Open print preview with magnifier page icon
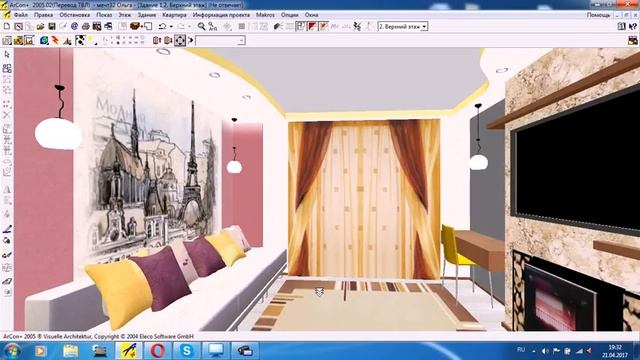Image resolution: width=640 pixels, height=360 pixels. tap(18, 26)
